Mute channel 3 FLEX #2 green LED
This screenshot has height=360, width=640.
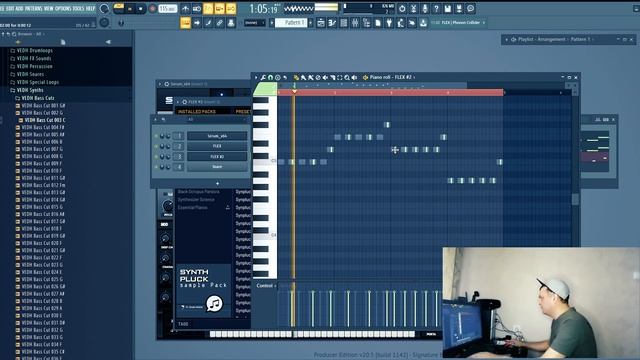pyautogui.click(x=156, y=156)
